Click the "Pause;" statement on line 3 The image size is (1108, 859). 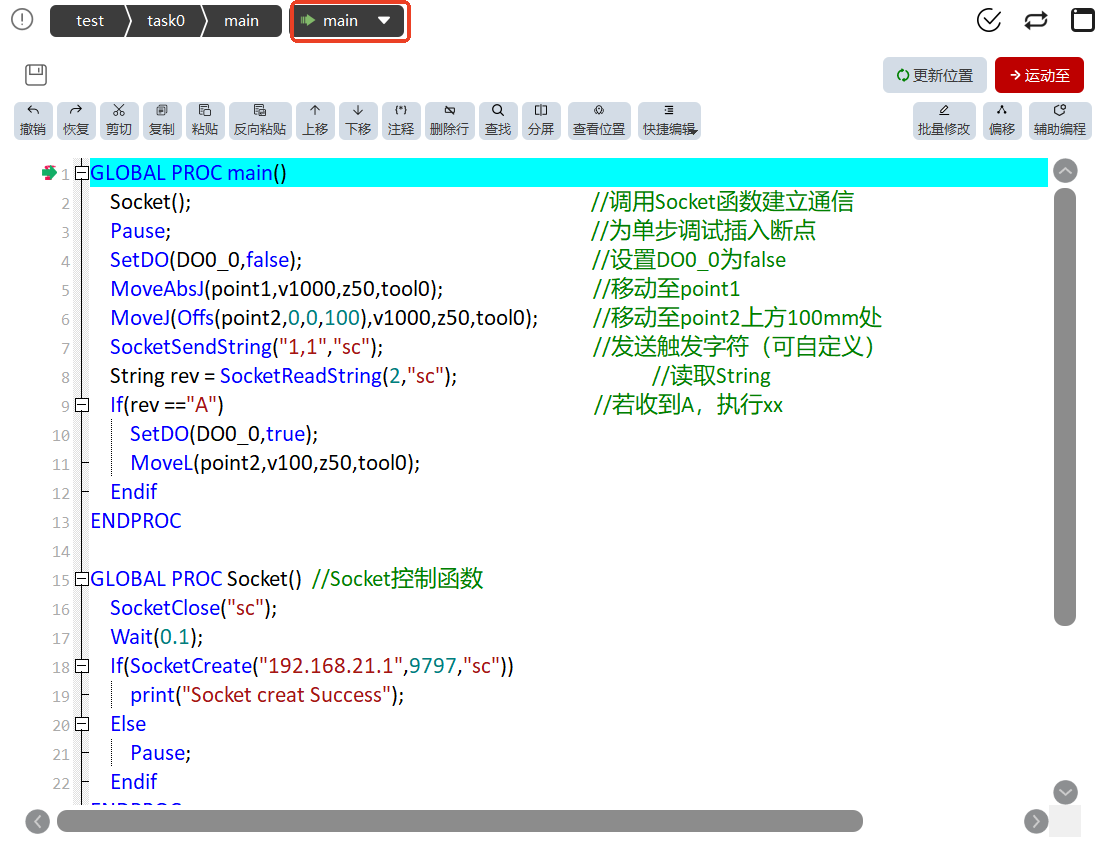tap(140, 231)
